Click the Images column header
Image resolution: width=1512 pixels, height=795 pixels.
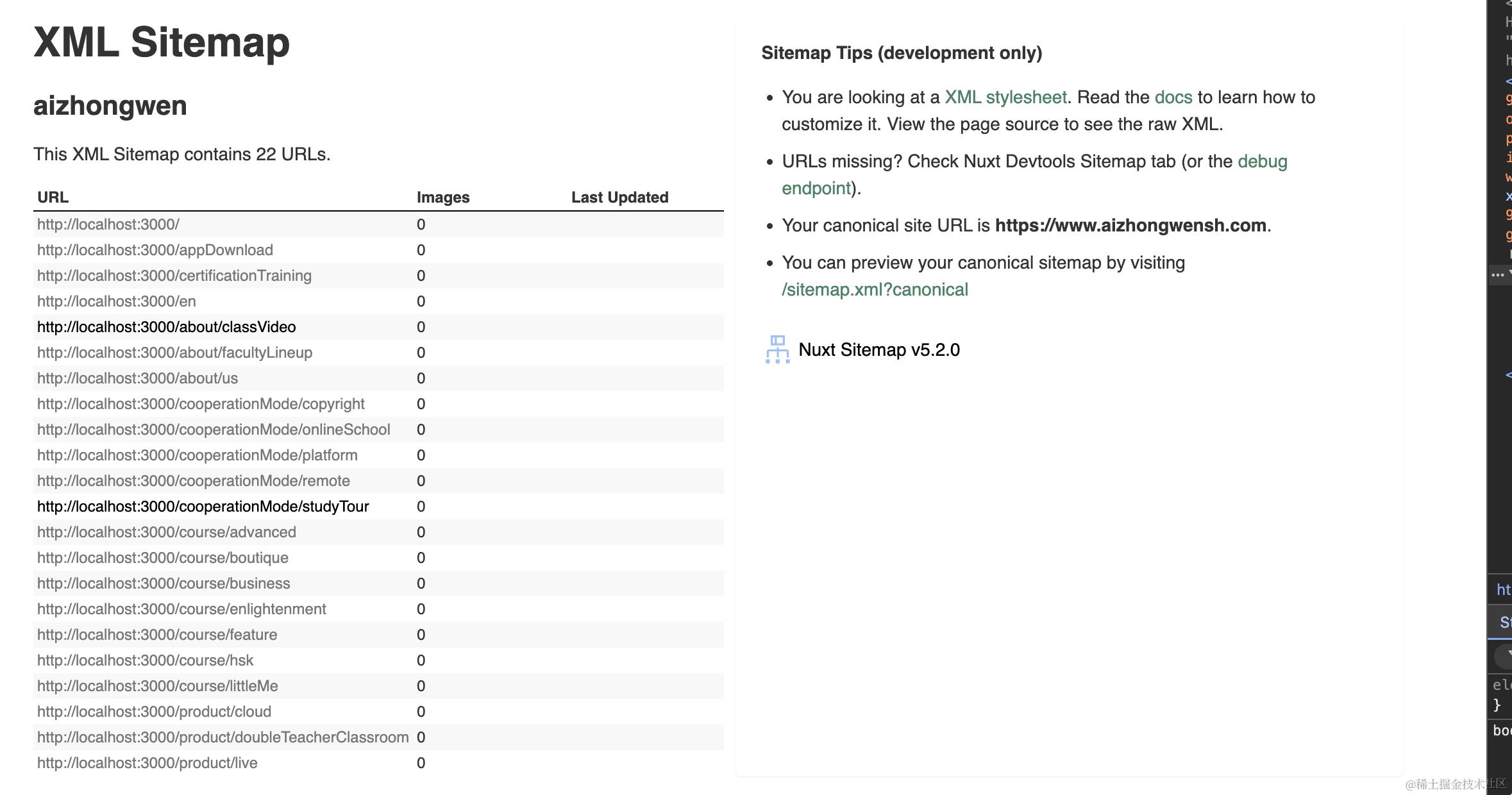pyautogui.click(x=442, y=197)
